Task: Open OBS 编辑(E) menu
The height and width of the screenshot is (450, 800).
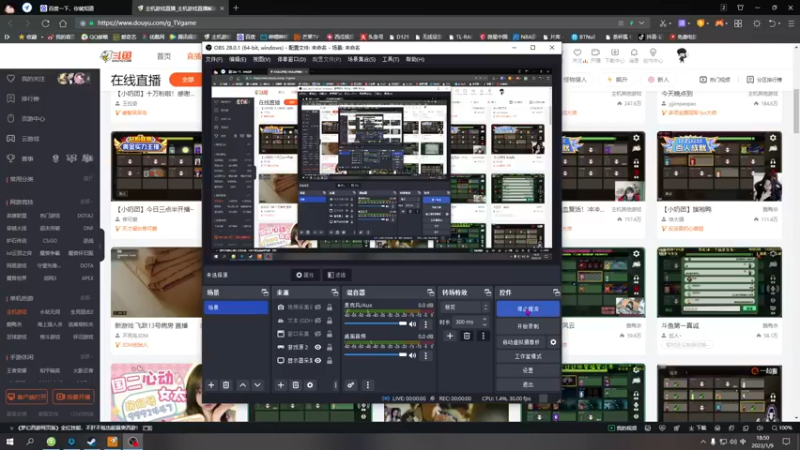Action: point(237,60)
